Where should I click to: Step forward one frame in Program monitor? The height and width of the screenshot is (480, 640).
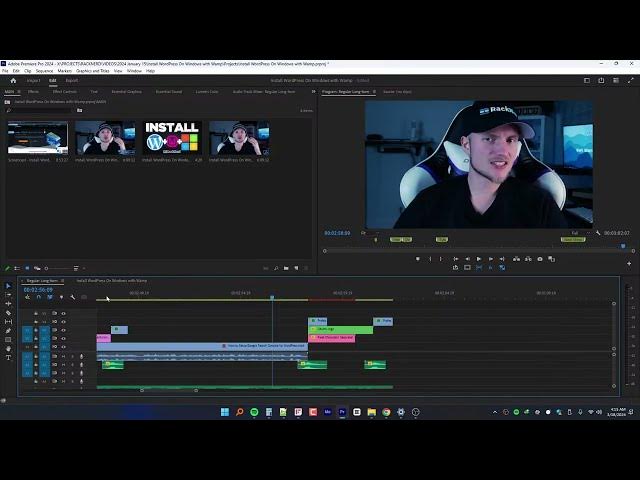point(491,259)
